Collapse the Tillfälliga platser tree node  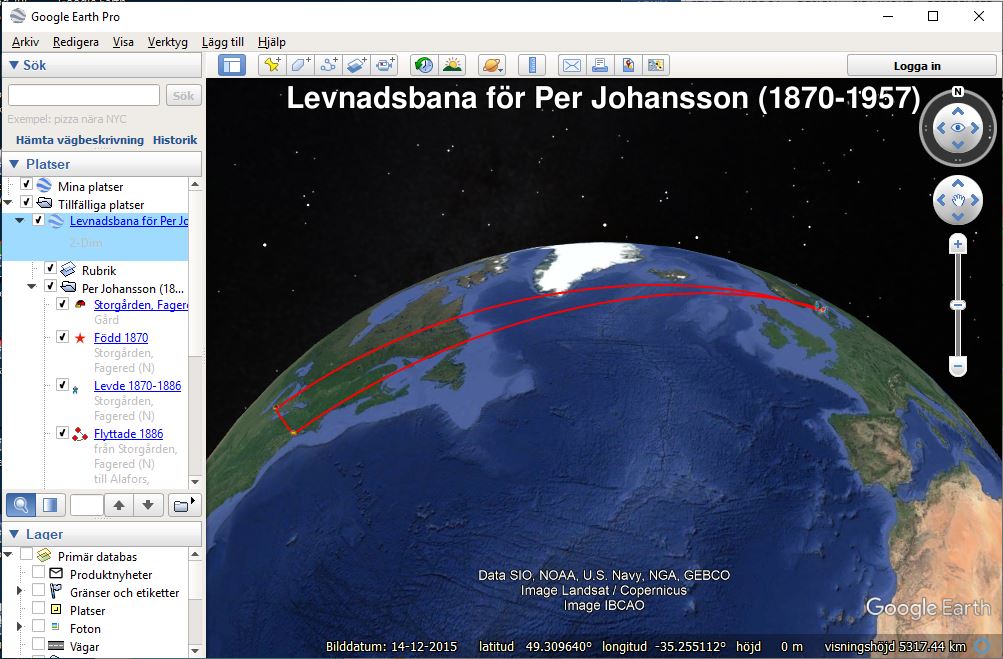8,203
